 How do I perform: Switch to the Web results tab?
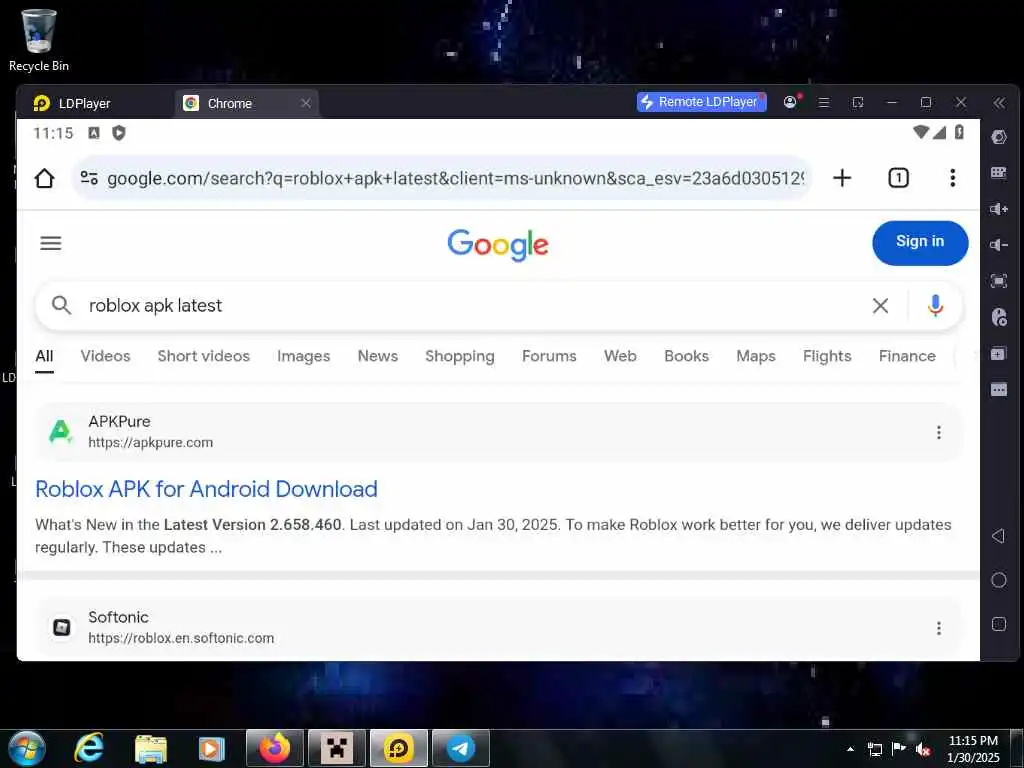[620, 356]
